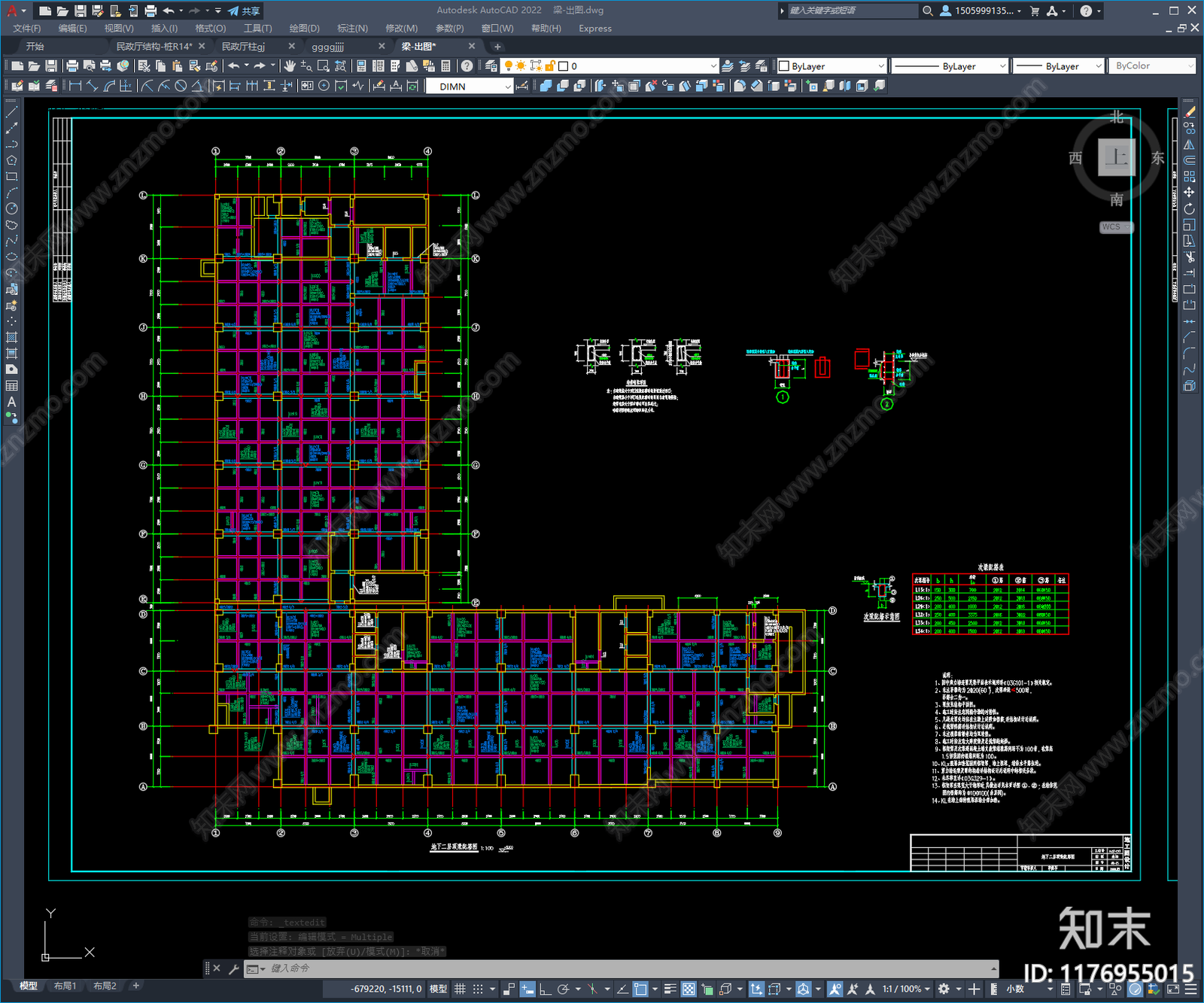This screenshot has height=1003, width=1204.
Task: Toggle polar tracking in status bar
Action: 563,989
